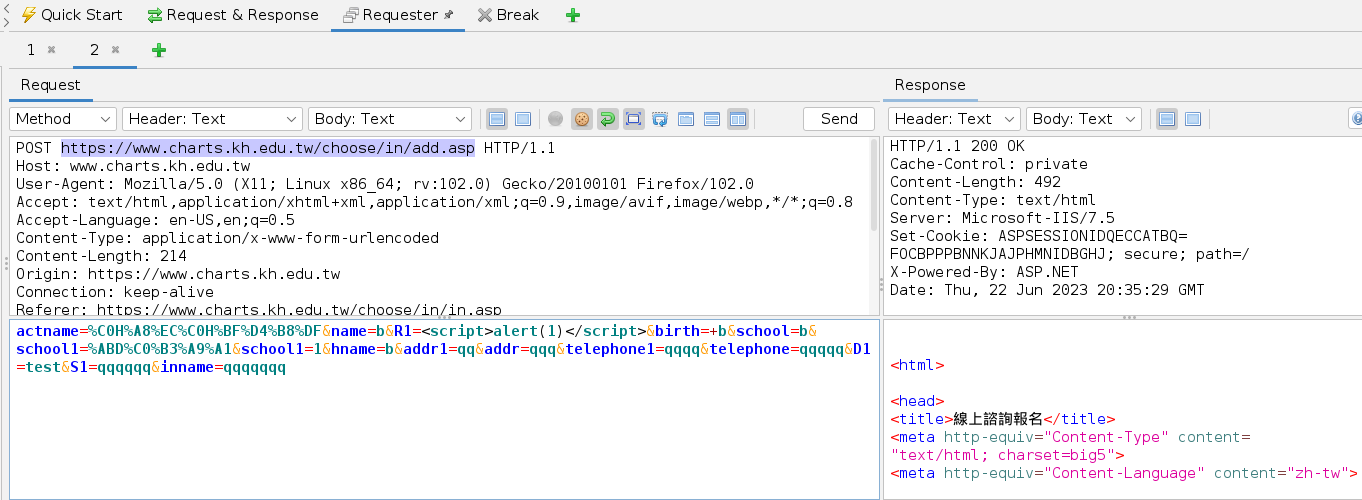Image resolution: width=1362 pixels, height=500 pixels.
Task: Click the X-Powered-By: ASP.NET header
Action: [984, 272]
